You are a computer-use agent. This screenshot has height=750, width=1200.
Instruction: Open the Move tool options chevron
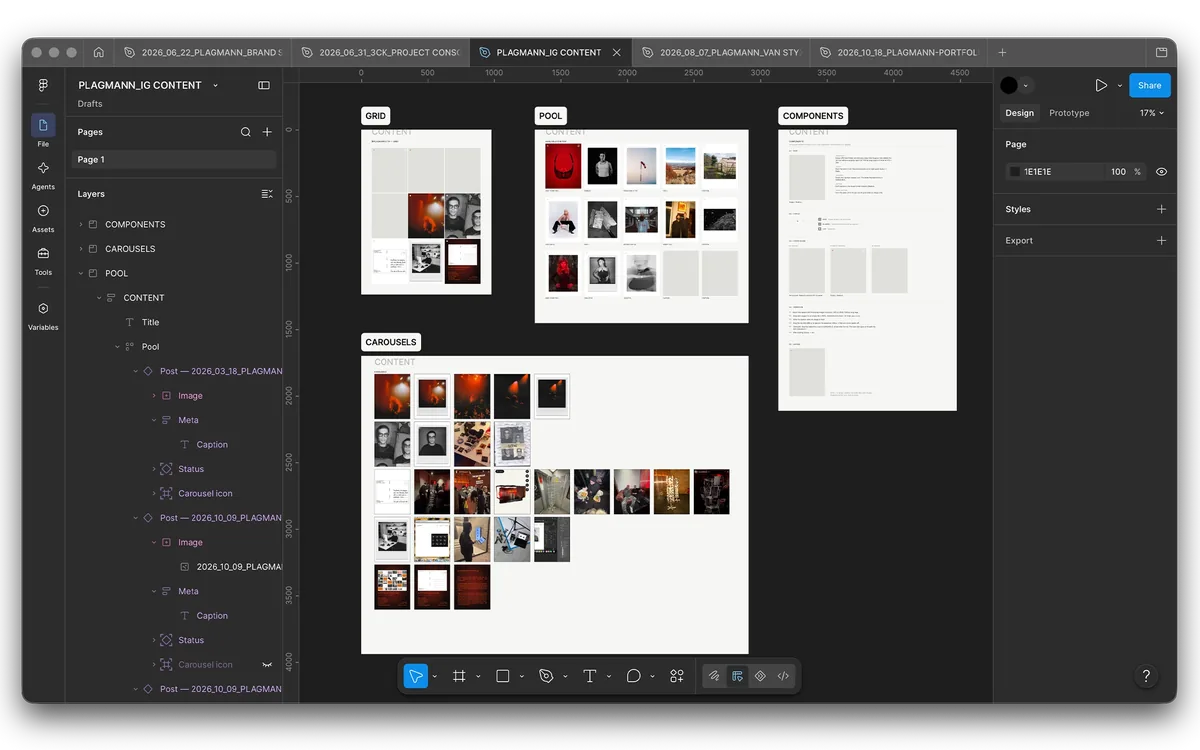pos(434,677)
